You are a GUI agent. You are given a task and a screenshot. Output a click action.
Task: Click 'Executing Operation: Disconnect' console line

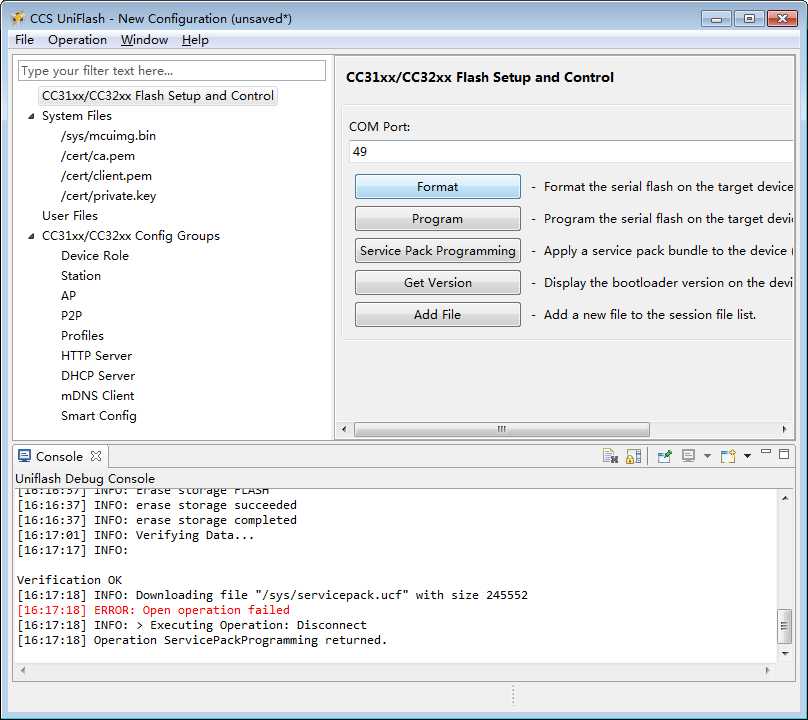tap(192, 625)
